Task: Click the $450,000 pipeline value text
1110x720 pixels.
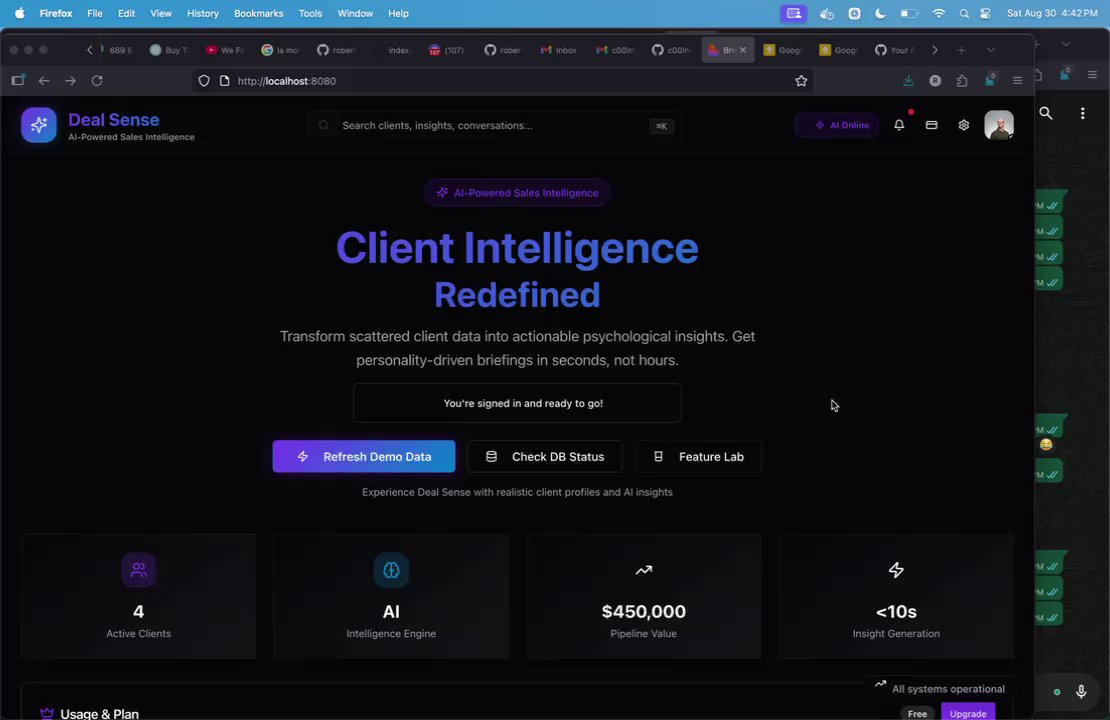Action: coord(643,611)
